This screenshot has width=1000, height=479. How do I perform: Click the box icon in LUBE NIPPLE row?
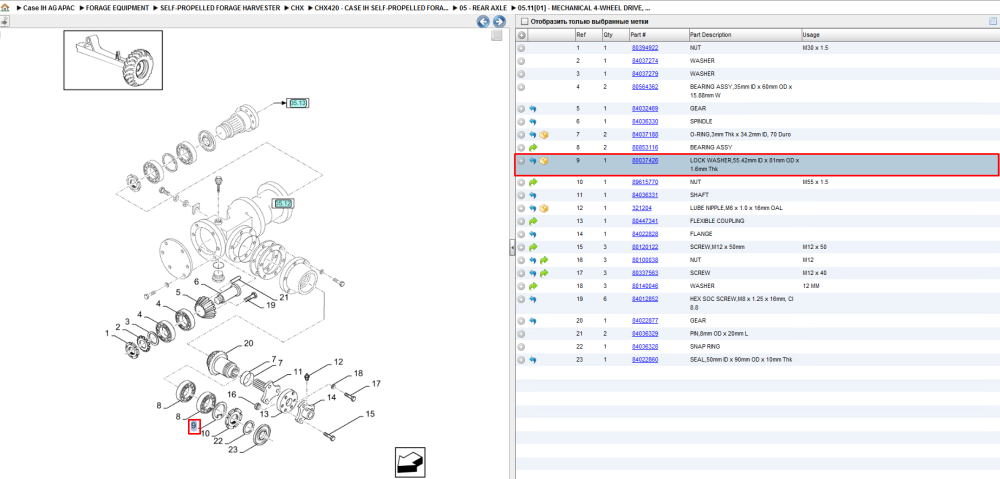[544, 209]
